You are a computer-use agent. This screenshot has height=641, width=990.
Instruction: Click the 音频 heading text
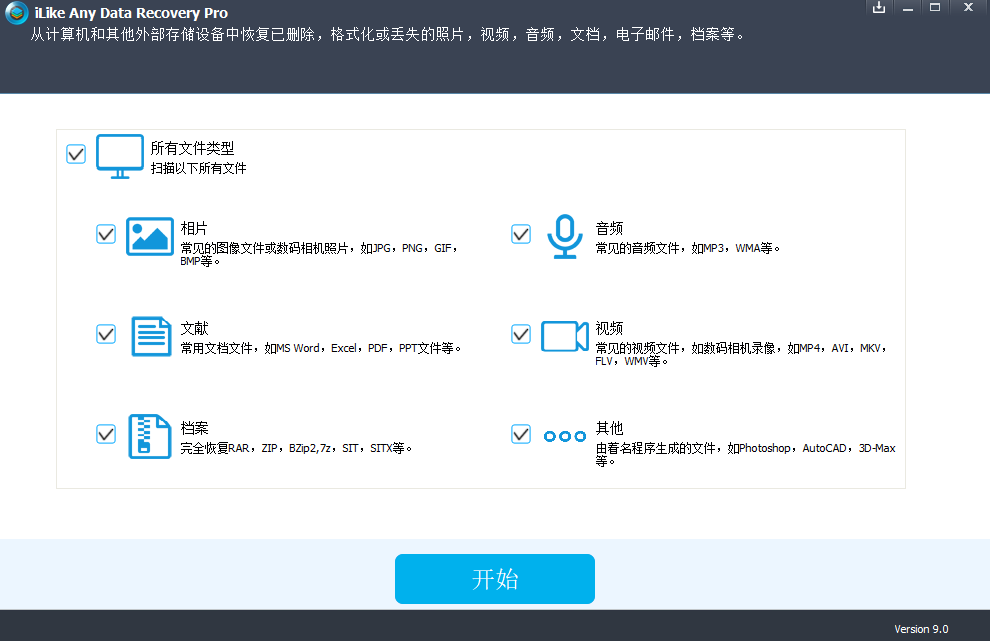[x=609, y=228]
